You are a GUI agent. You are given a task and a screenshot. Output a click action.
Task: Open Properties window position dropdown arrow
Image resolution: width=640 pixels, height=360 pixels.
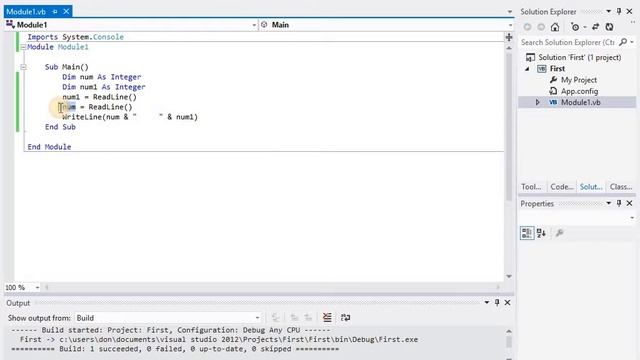pyautogui.click(x=609, y=203)
